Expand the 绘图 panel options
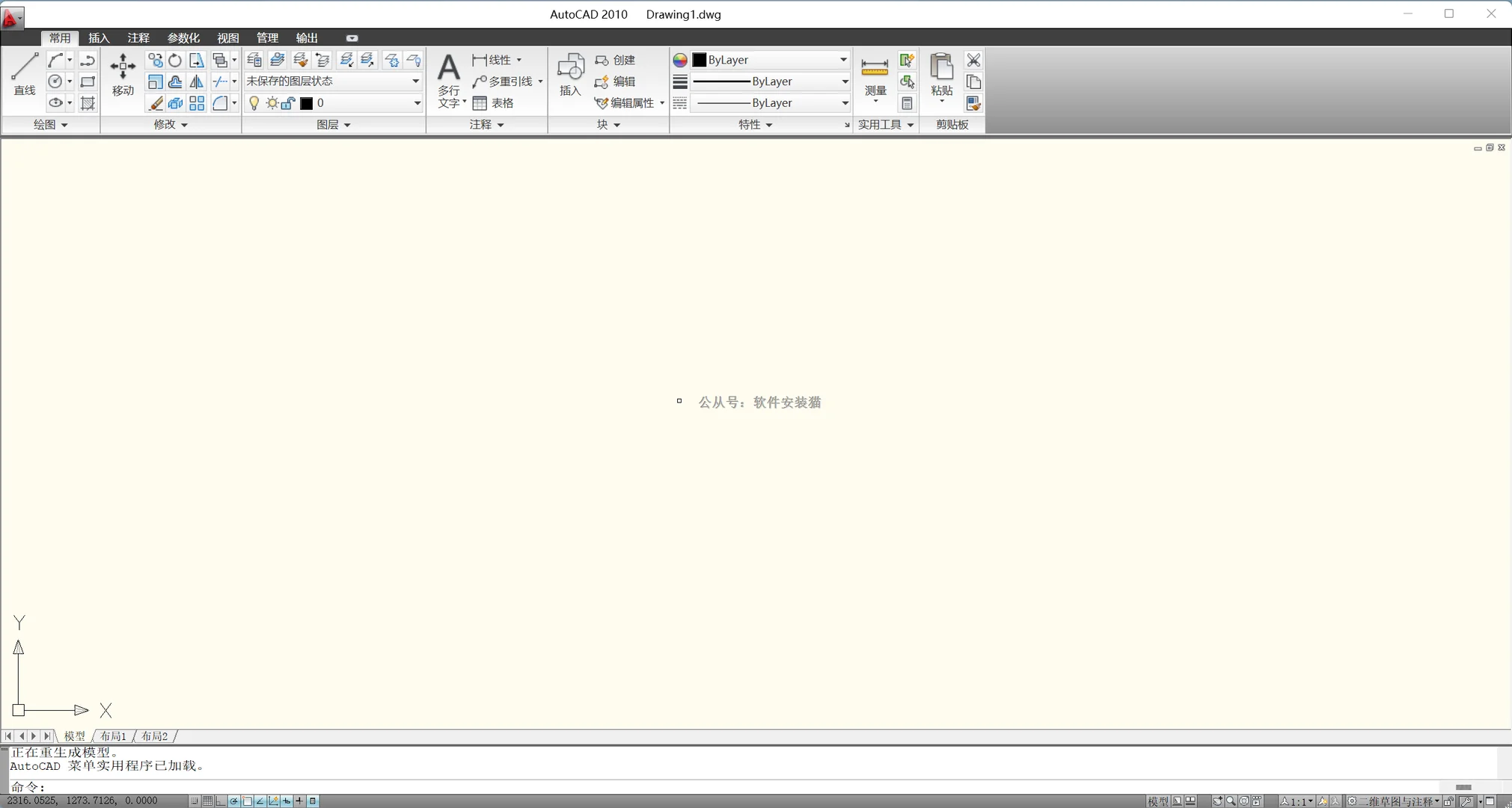1512x808 pixels. (x=59, y=125)
